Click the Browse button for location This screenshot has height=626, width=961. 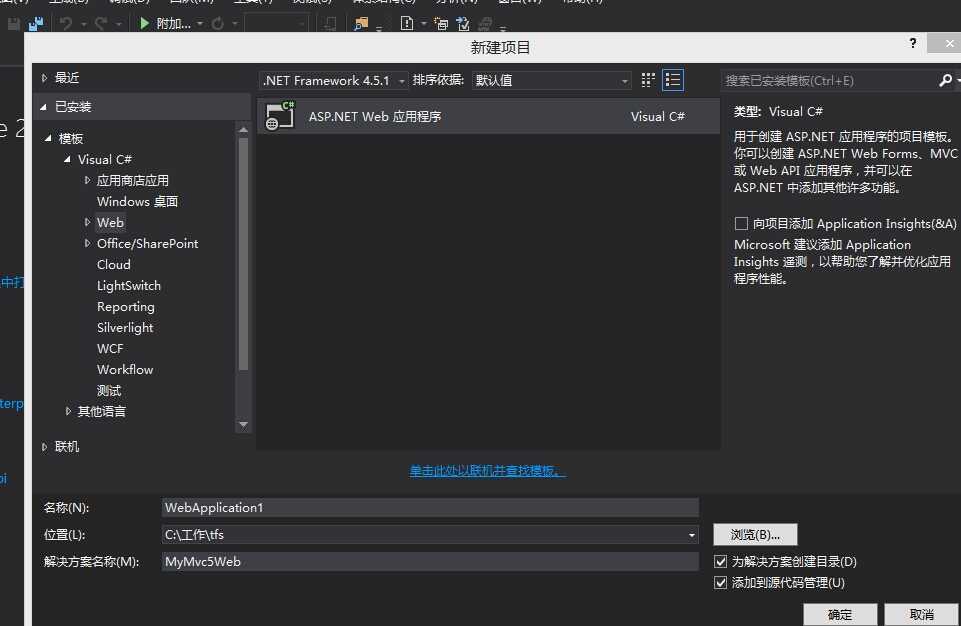[x=755, y=534]
